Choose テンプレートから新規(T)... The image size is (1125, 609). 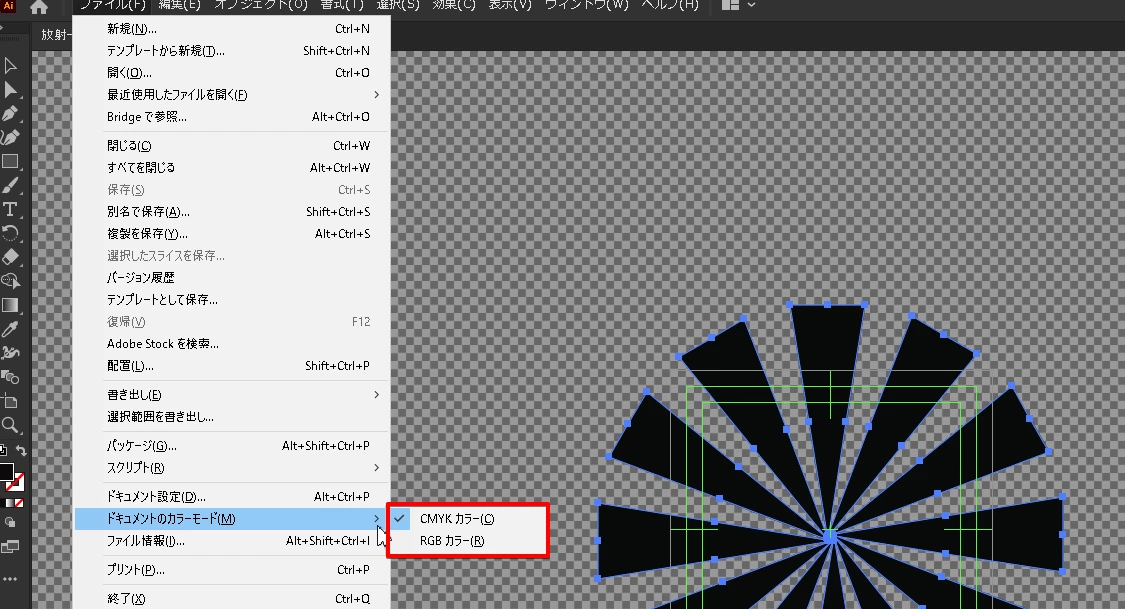(x=232, y=51)
